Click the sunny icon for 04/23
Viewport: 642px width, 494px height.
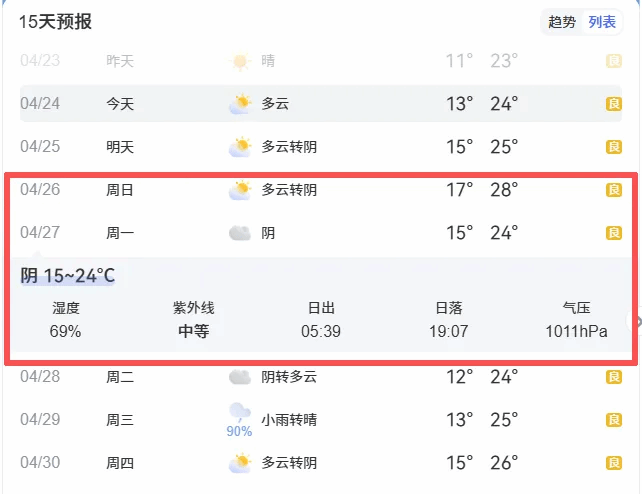(240, 61)
